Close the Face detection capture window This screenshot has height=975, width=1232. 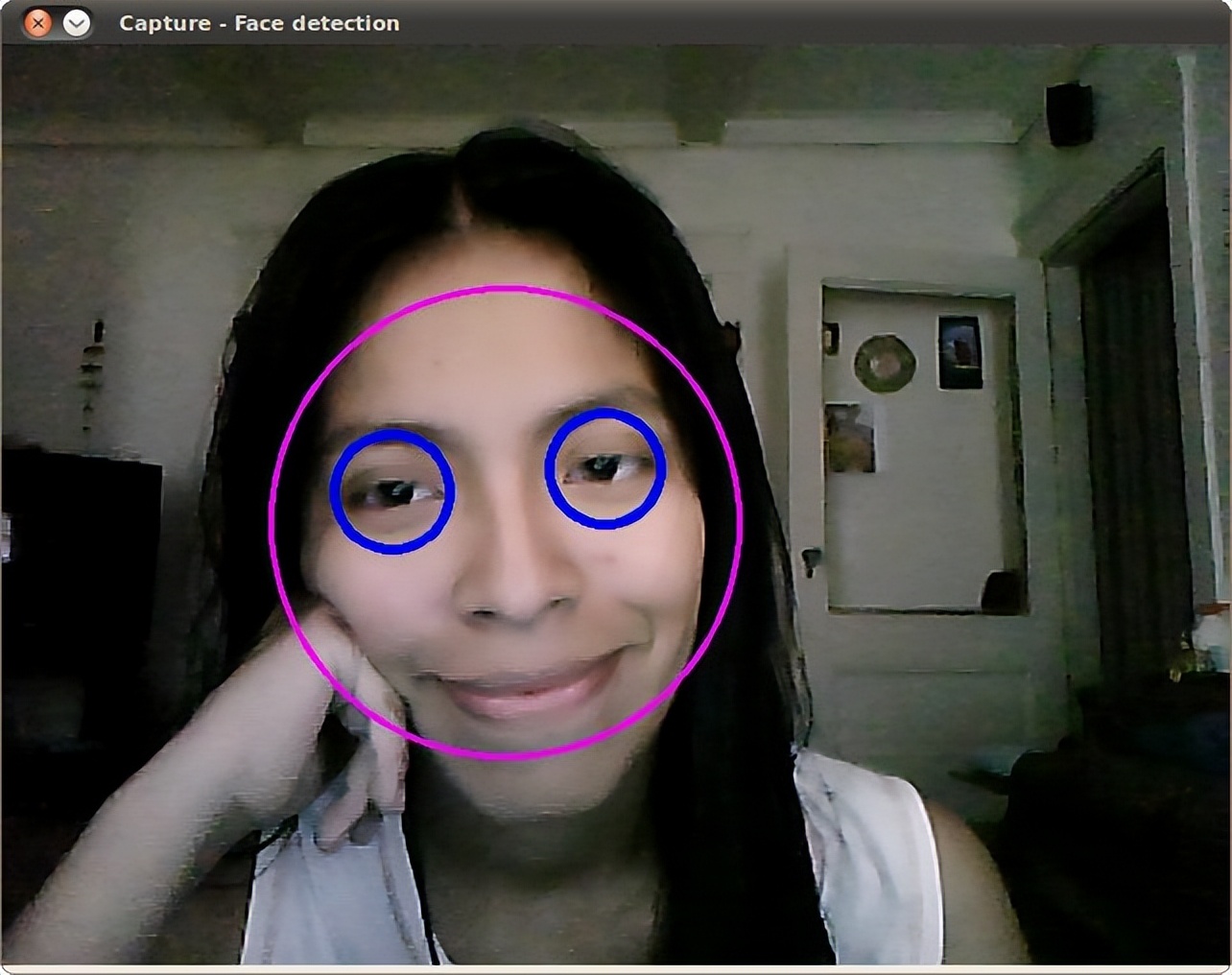coord(38,23)
